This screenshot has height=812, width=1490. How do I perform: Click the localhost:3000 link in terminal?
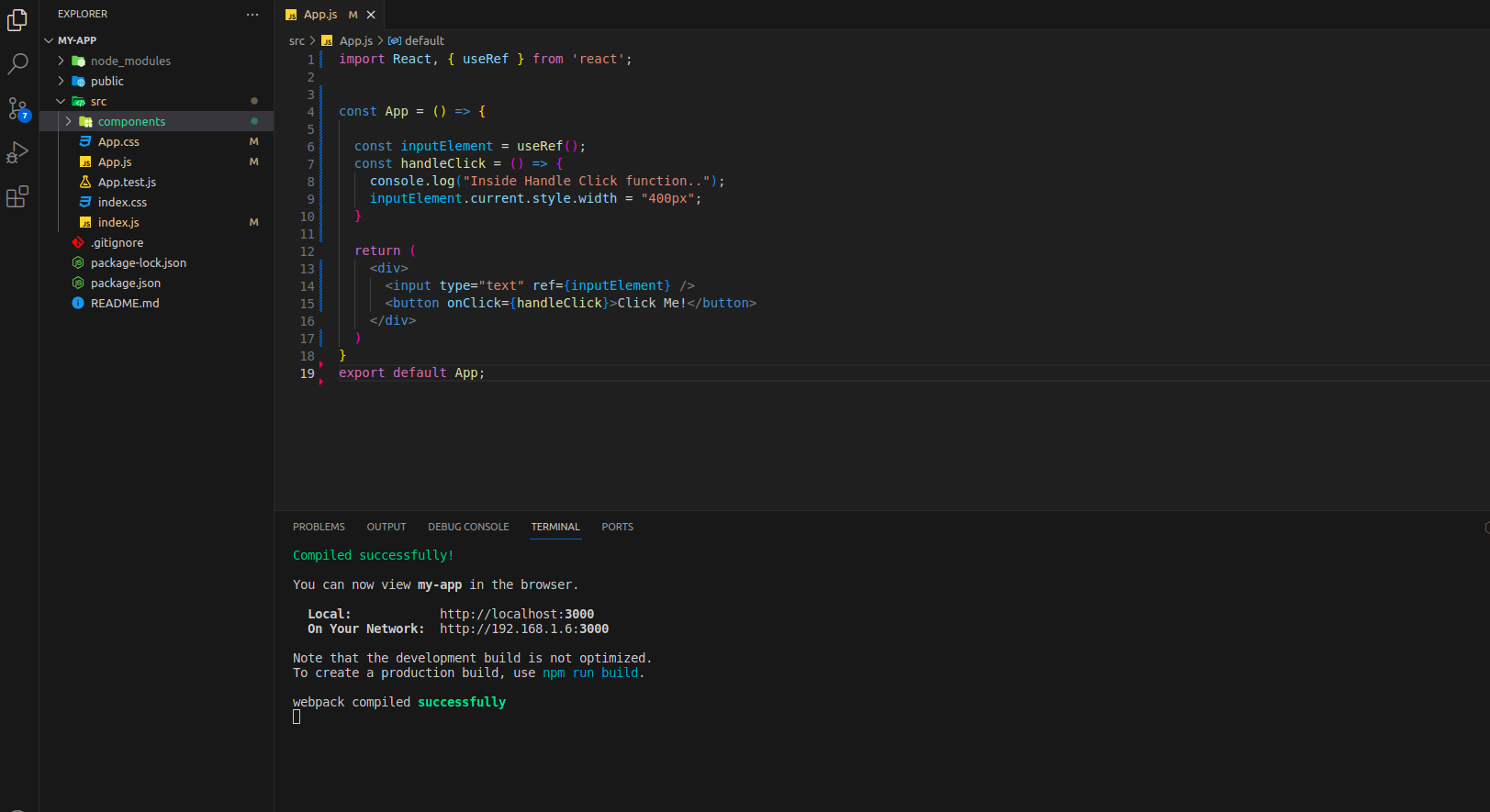coord(516,615)
